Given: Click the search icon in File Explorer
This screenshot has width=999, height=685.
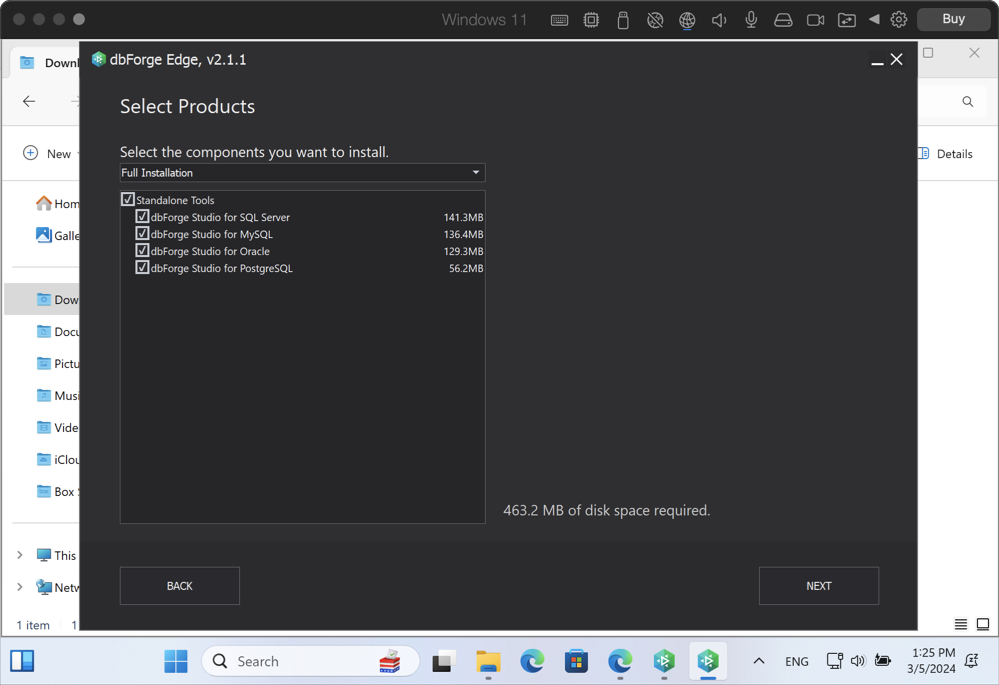Looking at the screenshot, I should click(x=968, y=101).
